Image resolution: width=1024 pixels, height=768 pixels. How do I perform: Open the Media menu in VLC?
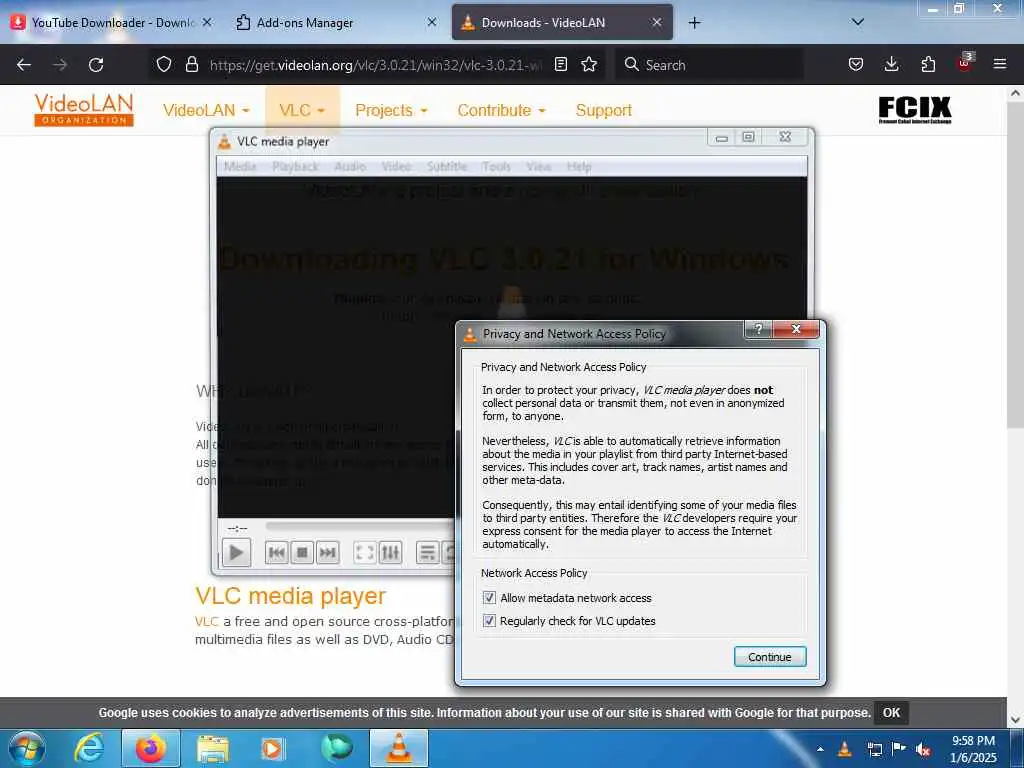click(240, 167)
